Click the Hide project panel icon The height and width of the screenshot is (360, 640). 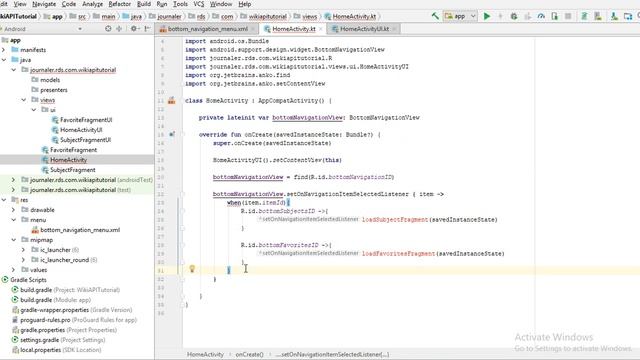[x=147, y=29]
